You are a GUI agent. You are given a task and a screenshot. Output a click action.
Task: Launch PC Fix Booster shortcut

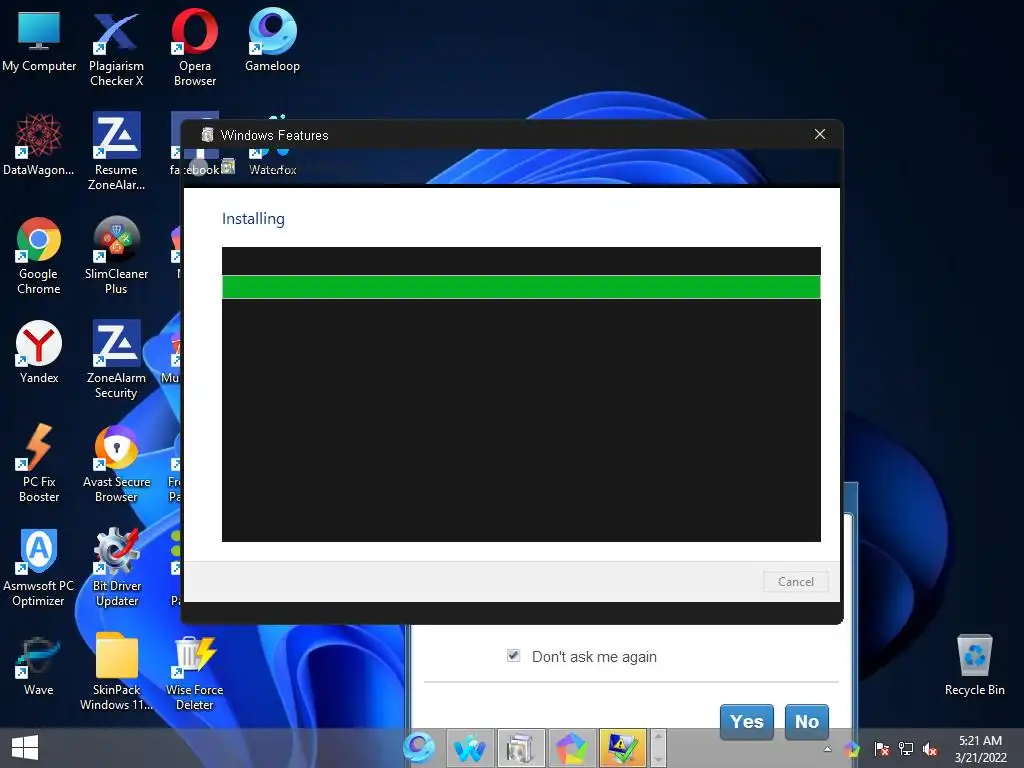pos(39,464)
